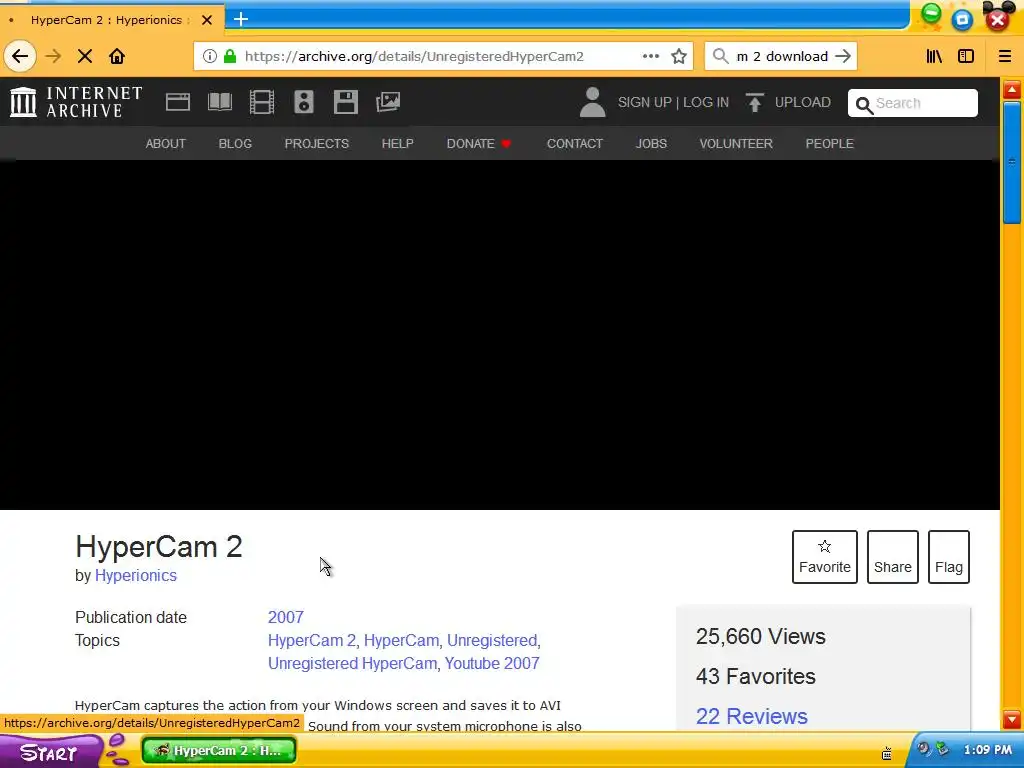
Task: Click the small tray icon left of notification area
Action: (887, 753)
